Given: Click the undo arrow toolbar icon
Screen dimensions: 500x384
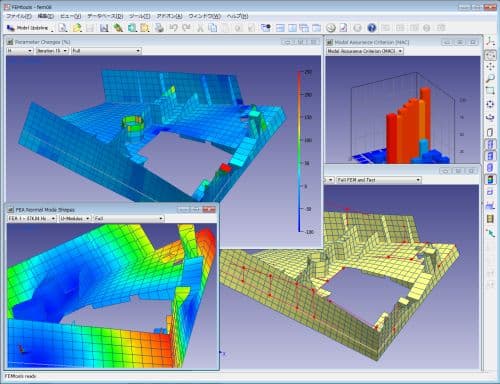Looking at the screenshot, I should [x=173, y=28].
